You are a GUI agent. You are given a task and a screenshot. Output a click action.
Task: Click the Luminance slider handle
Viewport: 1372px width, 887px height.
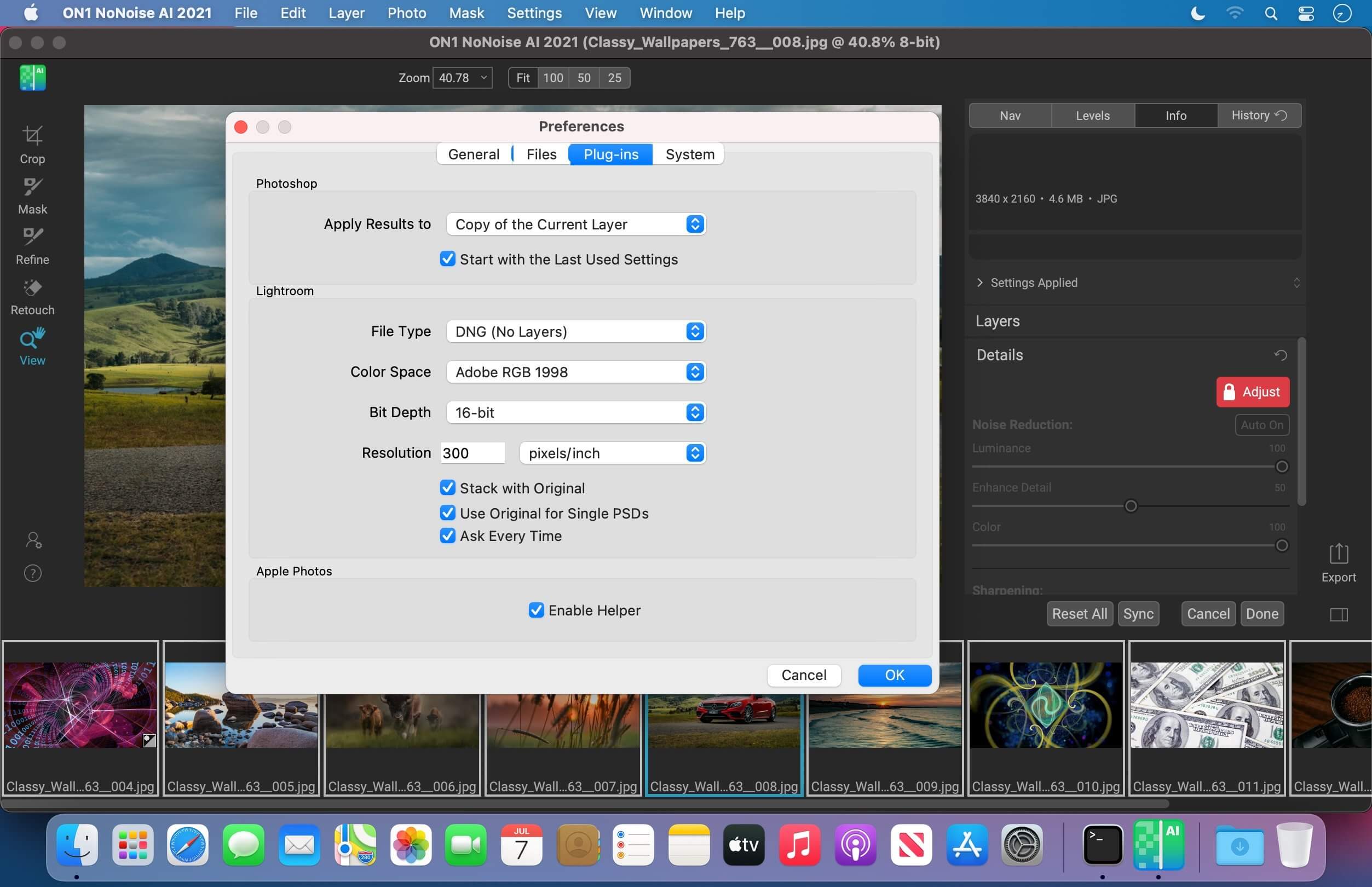(1282, 466)
